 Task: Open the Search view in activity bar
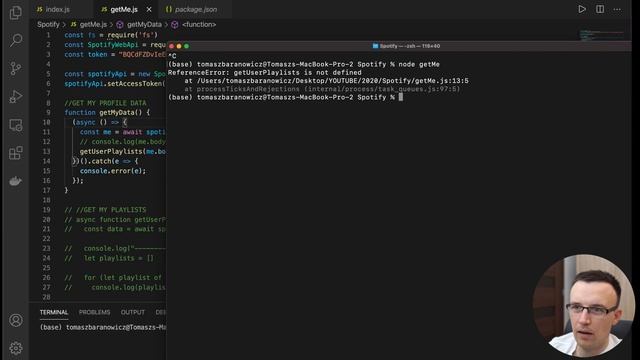click(x=16, y=40)
